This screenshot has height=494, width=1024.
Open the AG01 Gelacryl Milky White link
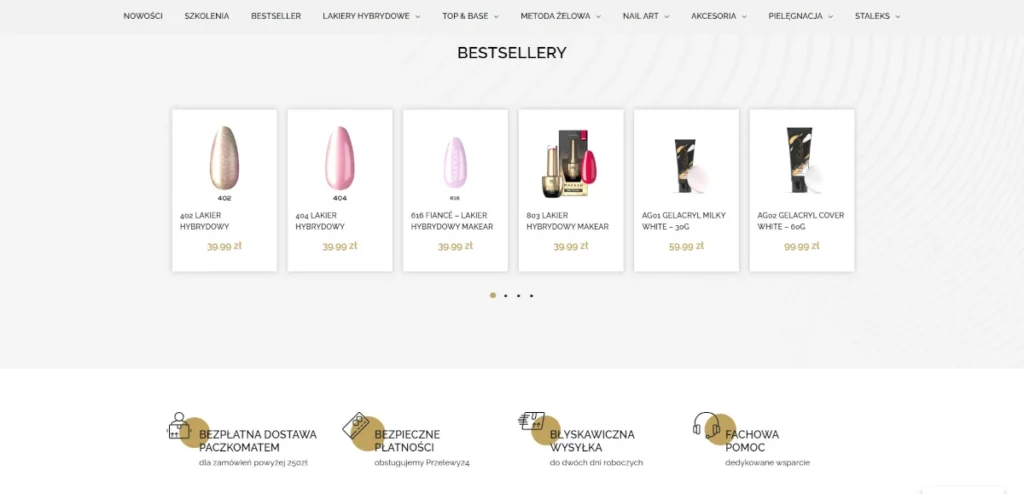tap(684, 221)
